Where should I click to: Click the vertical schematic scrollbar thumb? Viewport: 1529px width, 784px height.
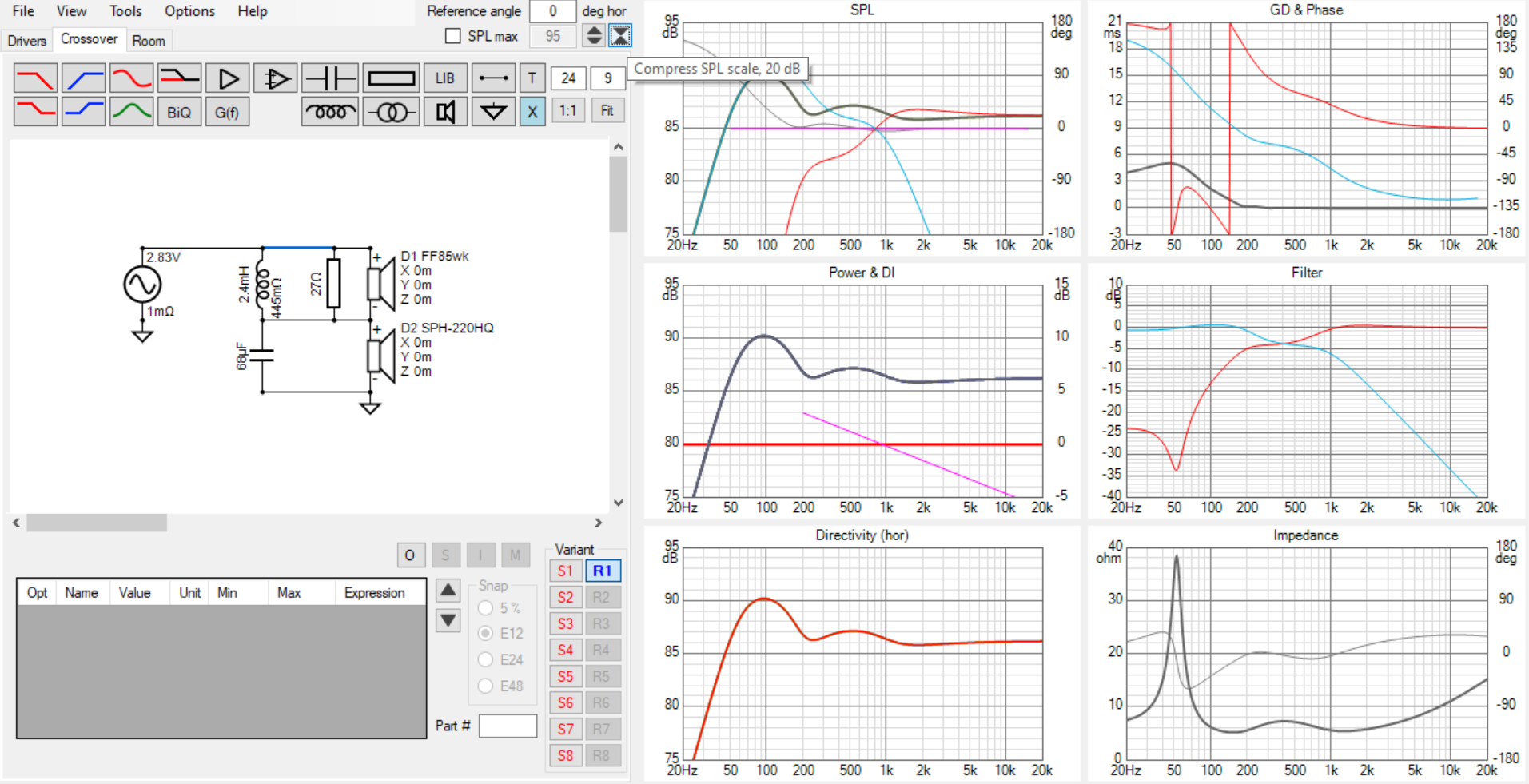(x=618, y=194)
